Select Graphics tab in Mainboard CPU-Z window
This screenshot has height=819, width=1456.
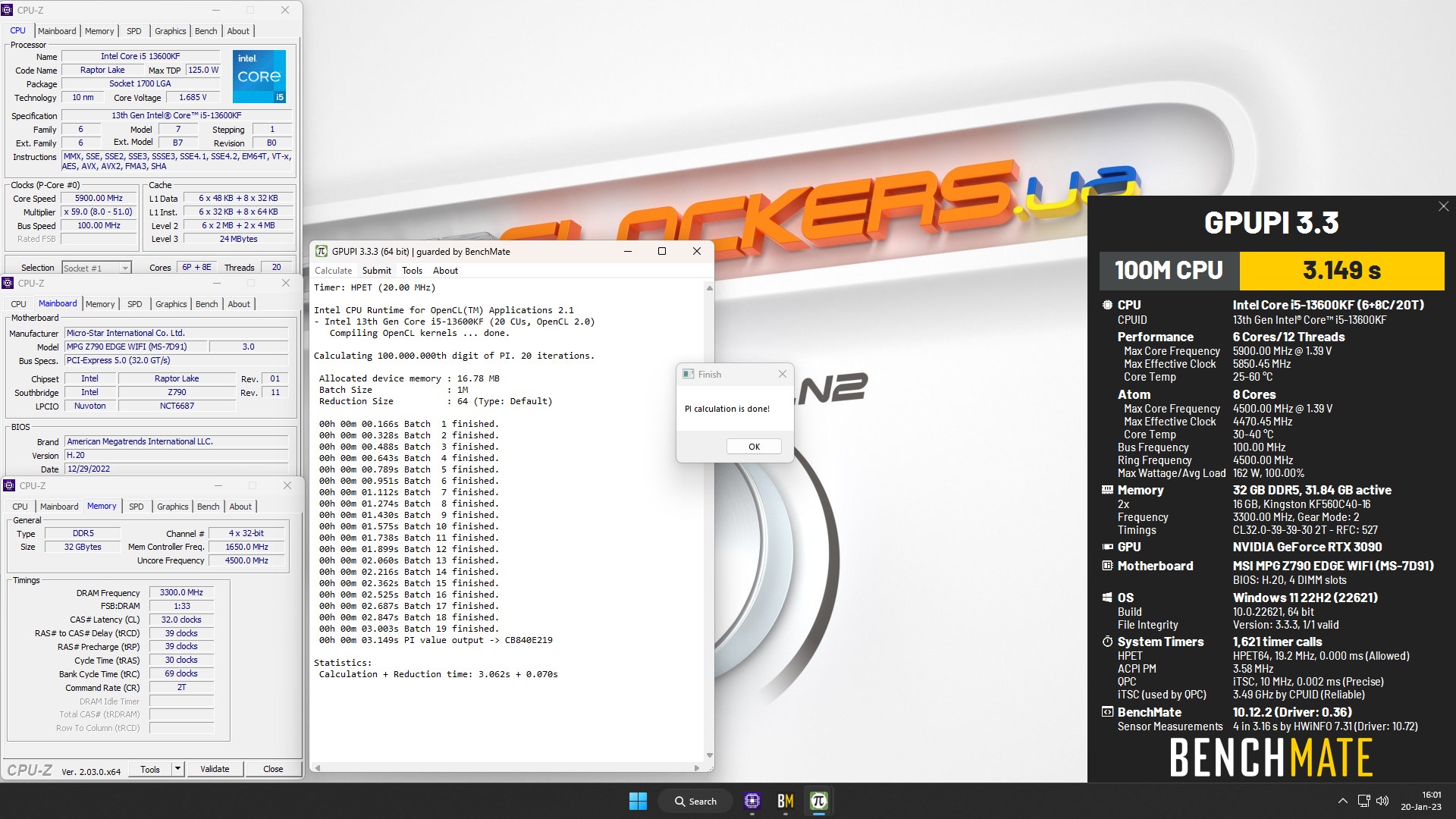coord(171,304)
